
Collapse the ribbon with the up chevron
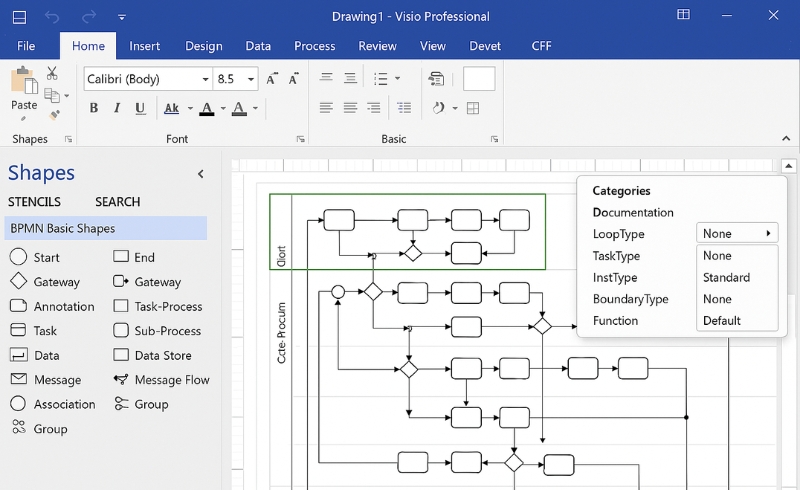pos(786,138)
